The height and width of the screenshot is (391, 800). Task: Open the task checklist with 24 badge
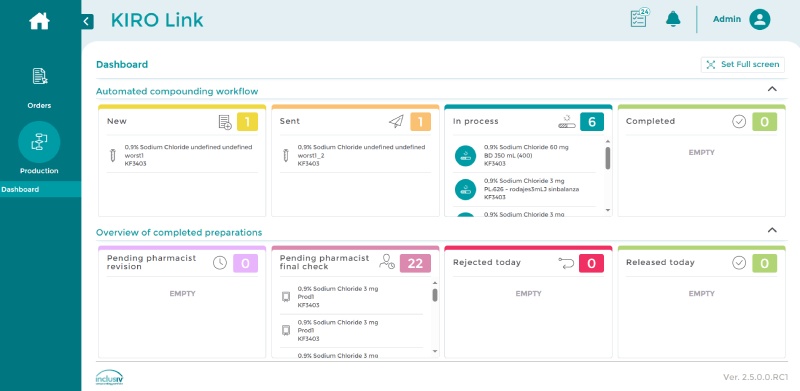tap(639, 18)
